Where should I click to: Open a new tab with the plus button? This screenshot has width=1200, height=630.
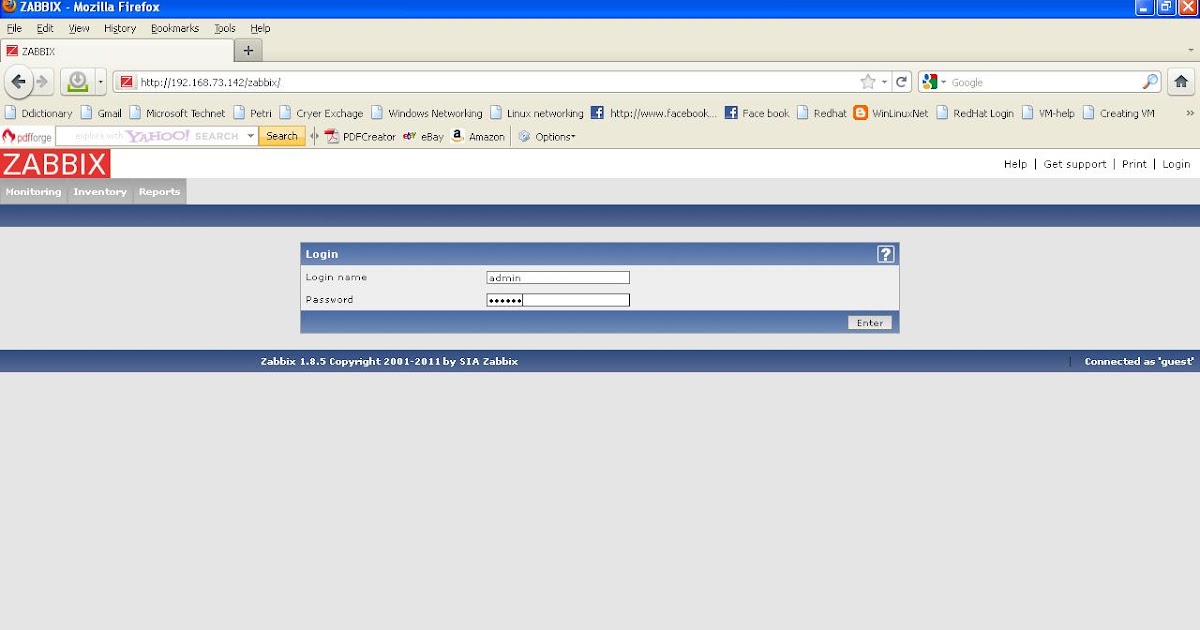click(248, 50)
